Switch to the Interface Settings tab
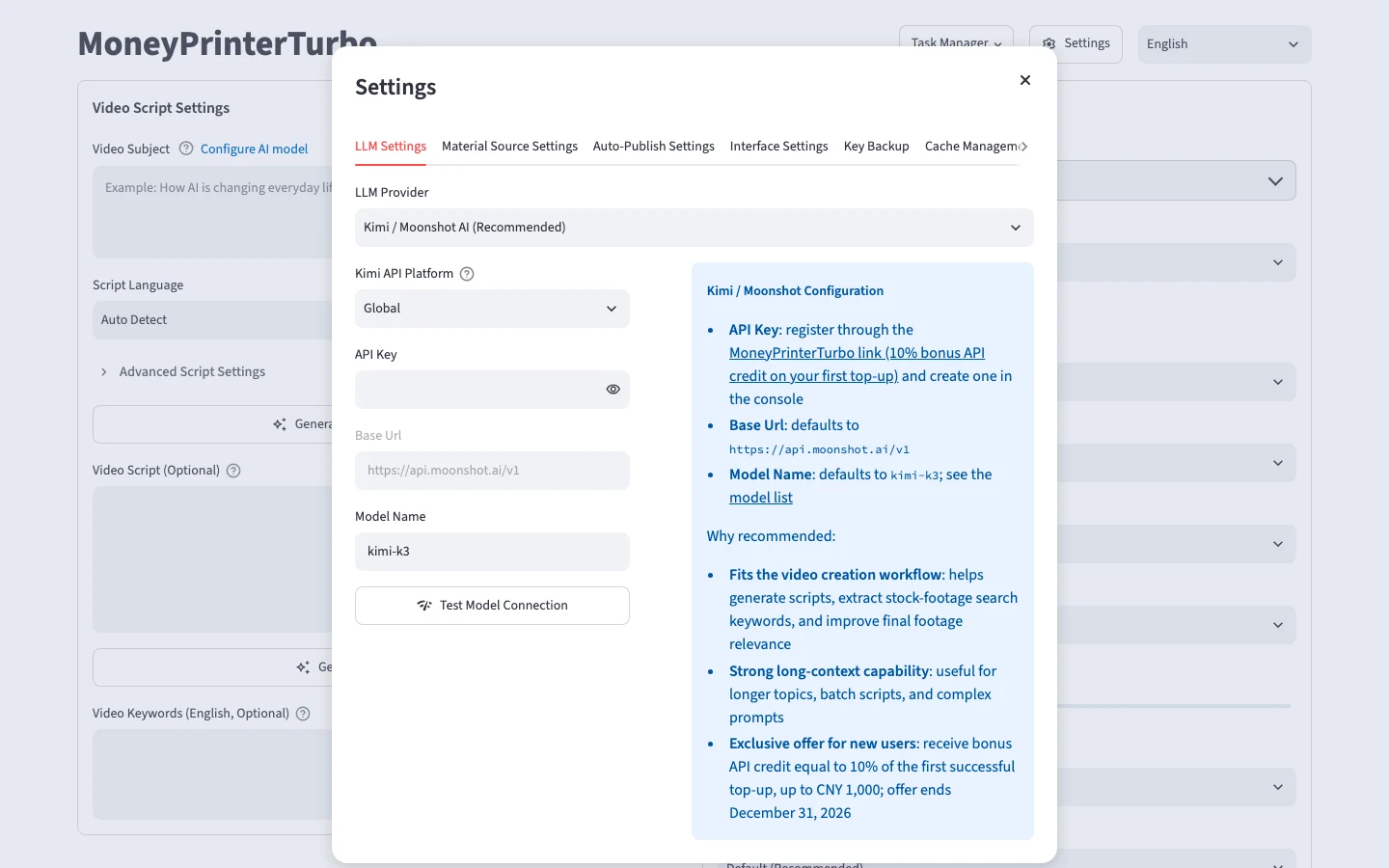This screenshot has height=868, width=1389. coord(779,147)
